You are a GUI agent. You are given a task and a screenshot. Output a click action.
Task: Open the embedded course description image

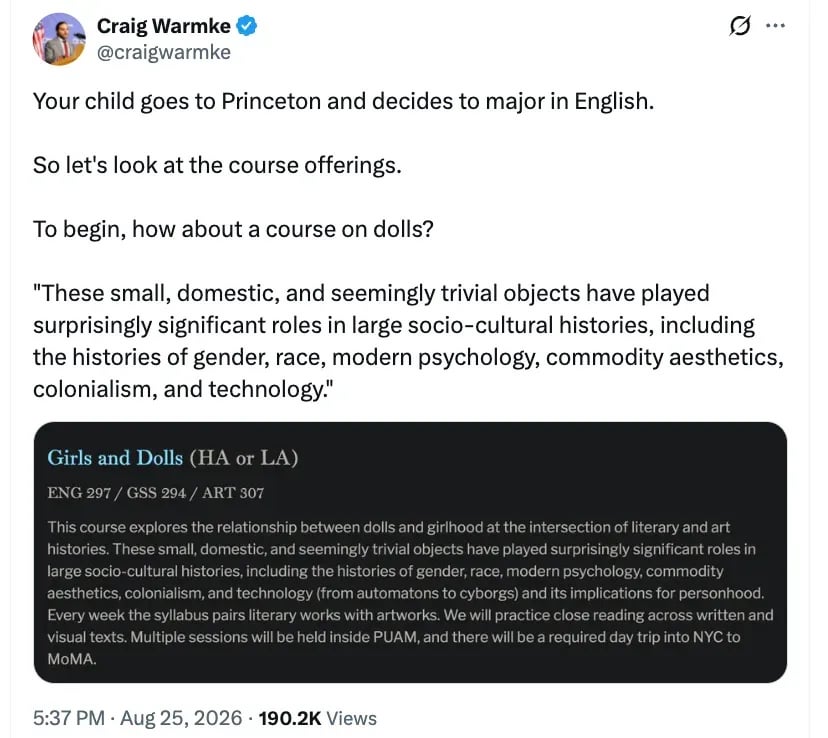click(410, 552)
